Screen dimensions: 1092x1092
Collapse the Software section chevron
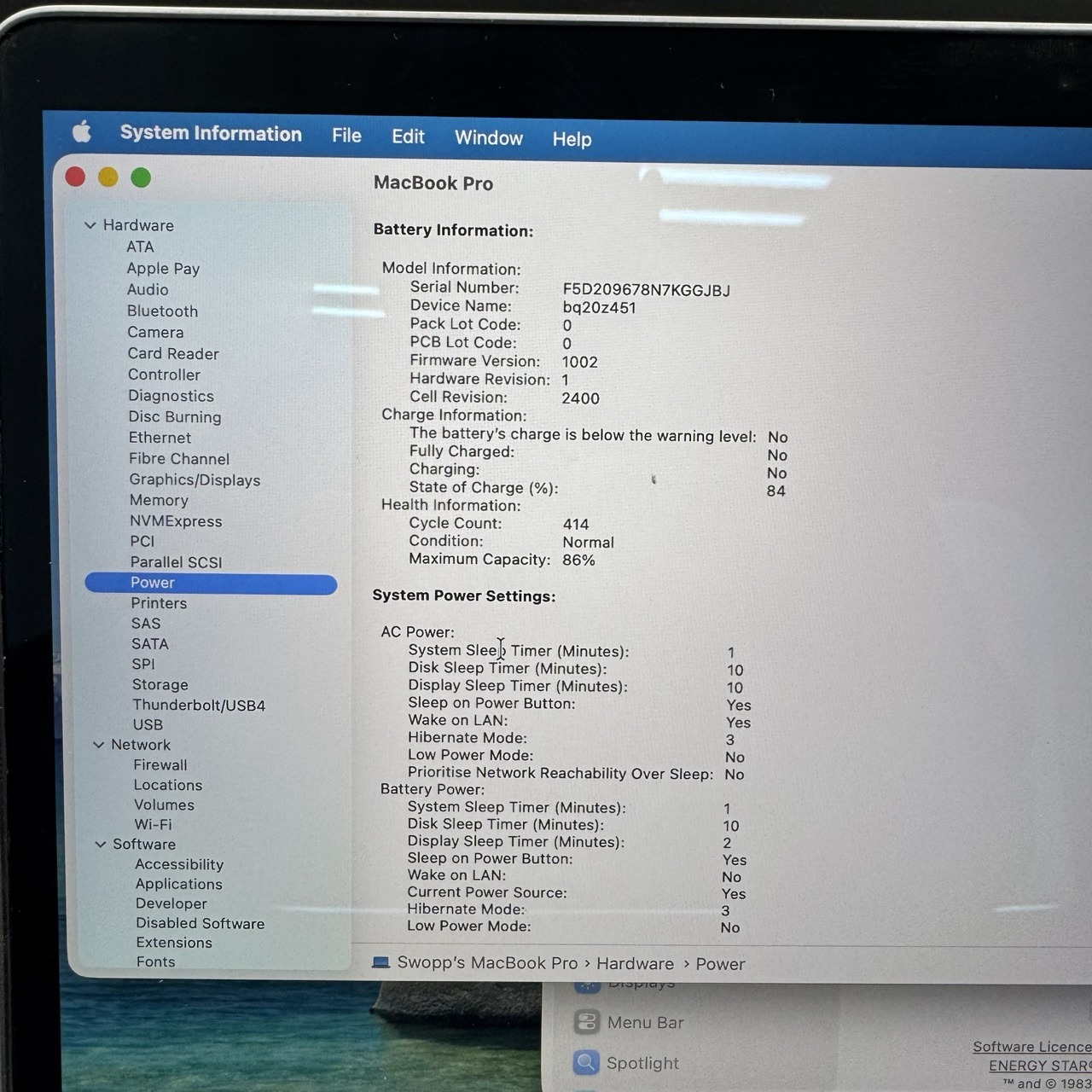100,844
